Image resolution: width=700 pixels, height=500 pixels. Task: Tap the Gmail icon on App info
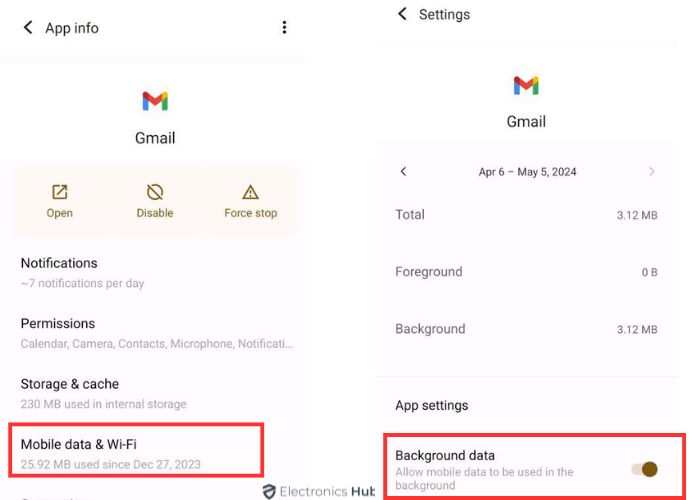(155, 101)
